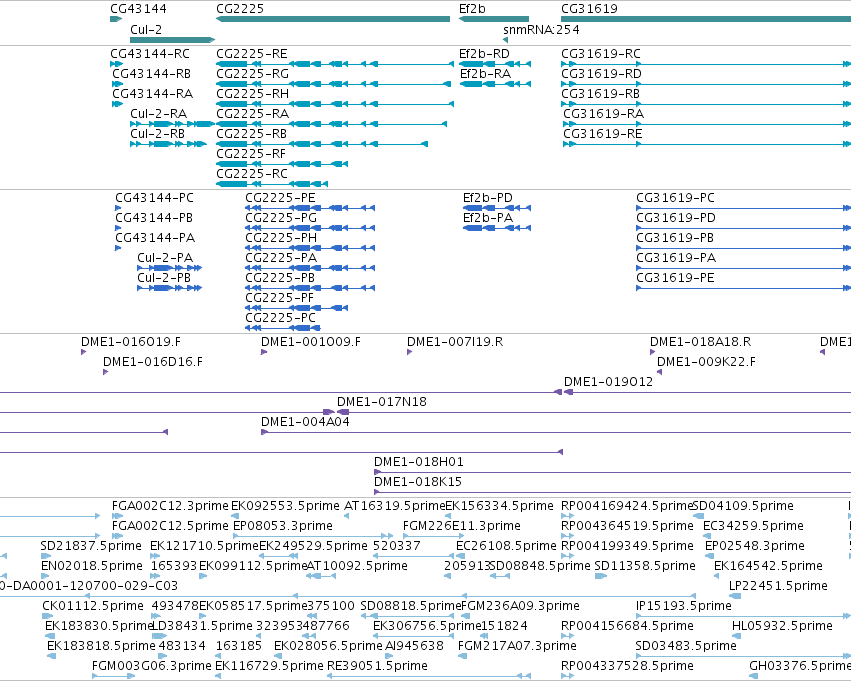Click the DME1-019O12 BAC clone
This screenshot has height=681, width=851.
click(x=707, y=392)
